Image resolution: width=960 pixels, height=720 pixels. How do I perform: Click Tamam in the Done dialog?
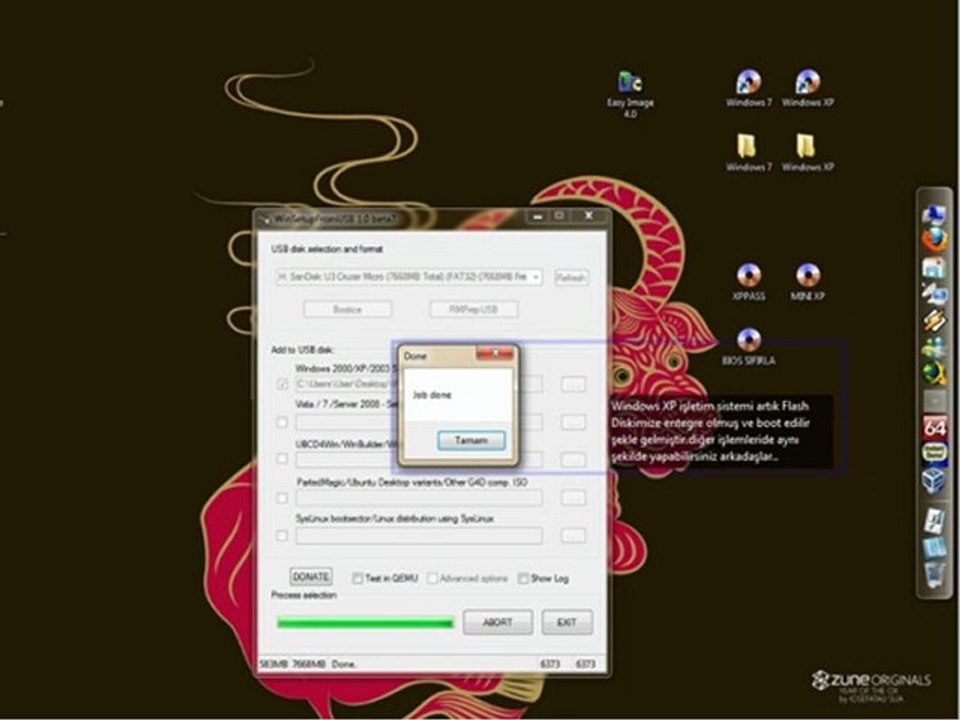click(471, 440)
